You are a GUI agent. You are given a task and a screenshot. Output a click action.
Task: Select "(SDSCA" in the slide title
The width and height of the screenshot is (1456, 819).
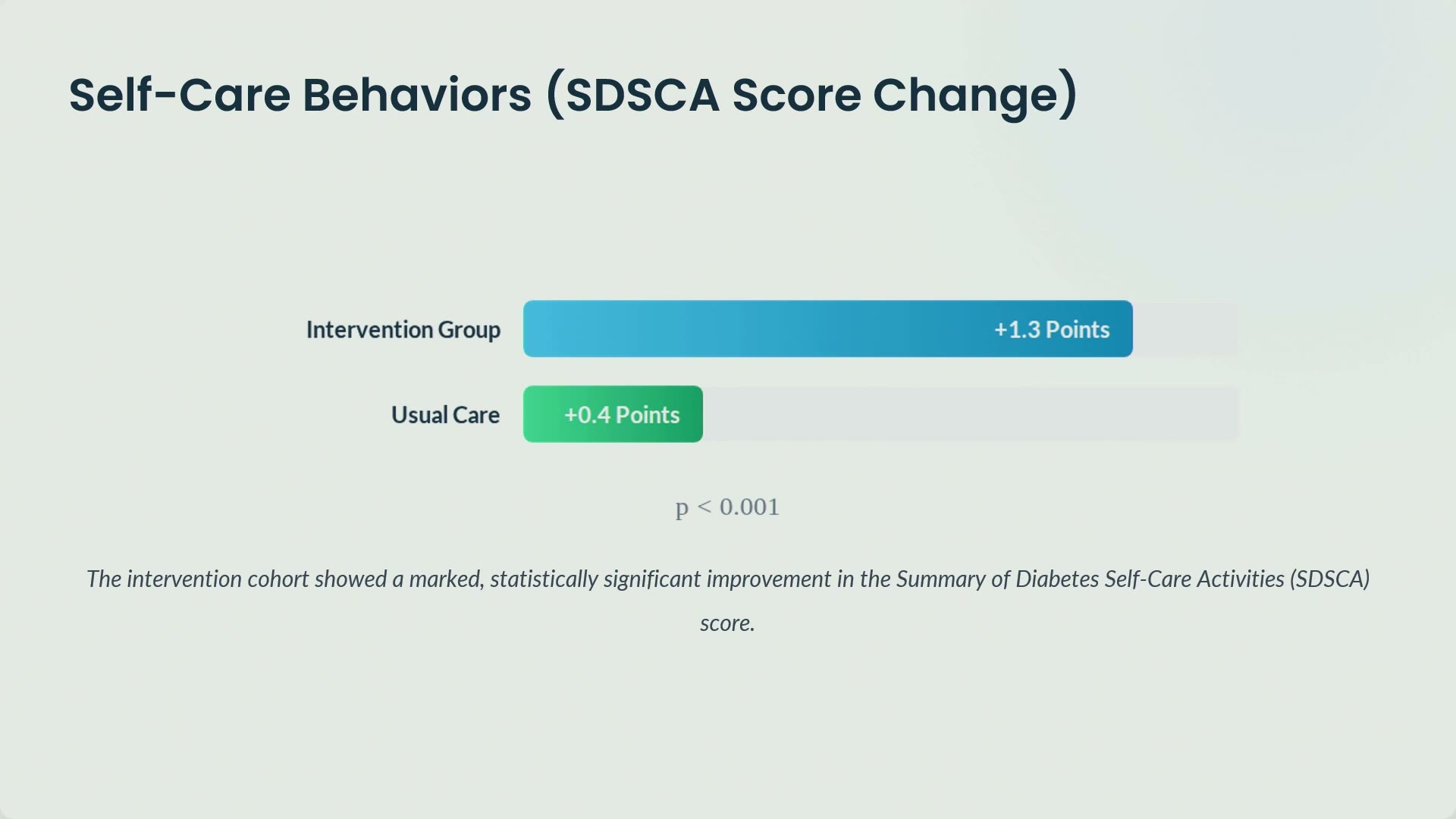point(633,95)
